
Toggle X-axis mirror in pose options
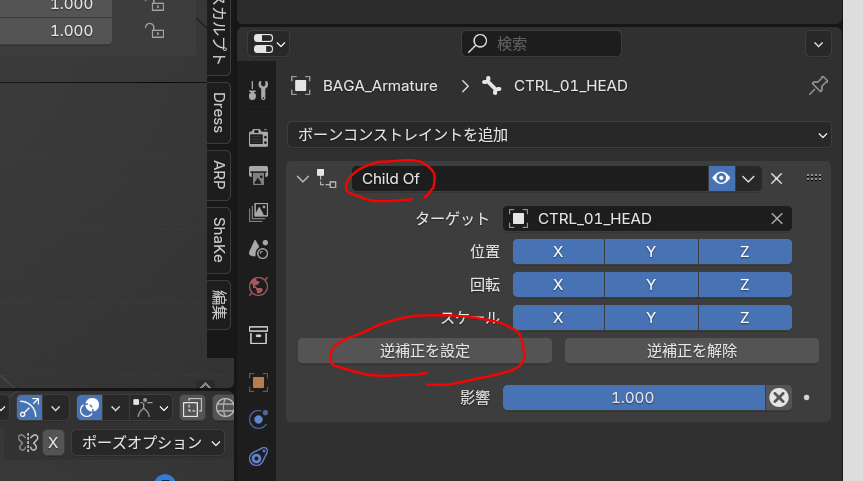click(x=54, y=442)
